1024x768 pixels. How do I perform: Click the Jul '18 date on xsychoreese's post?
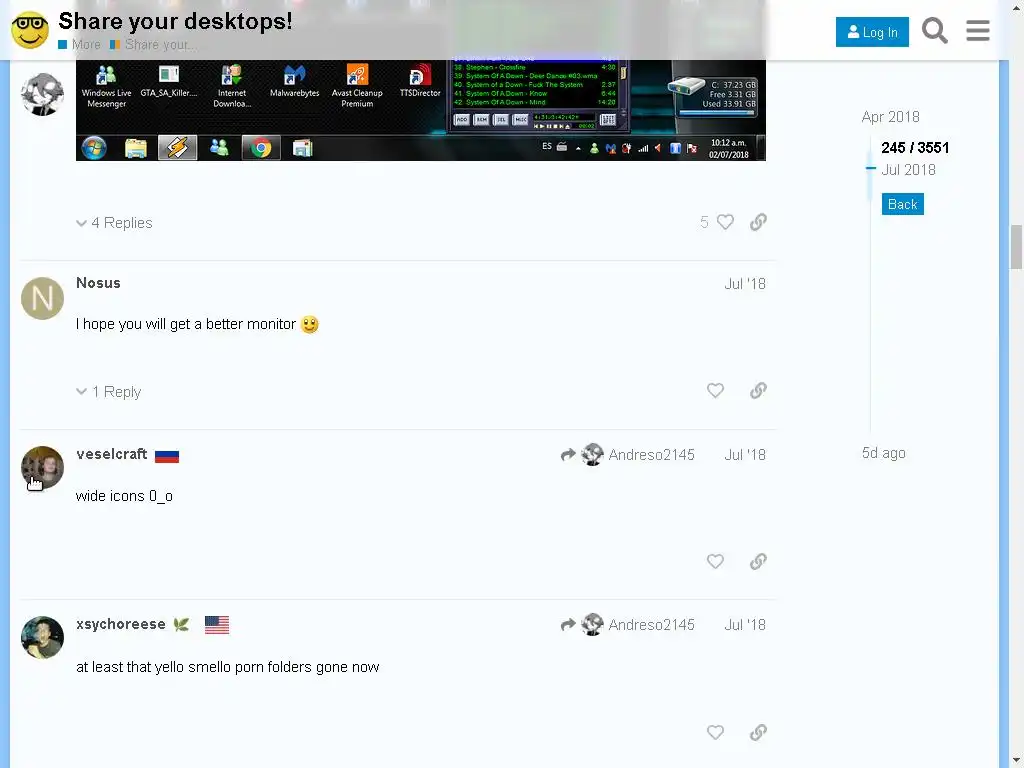744,625
